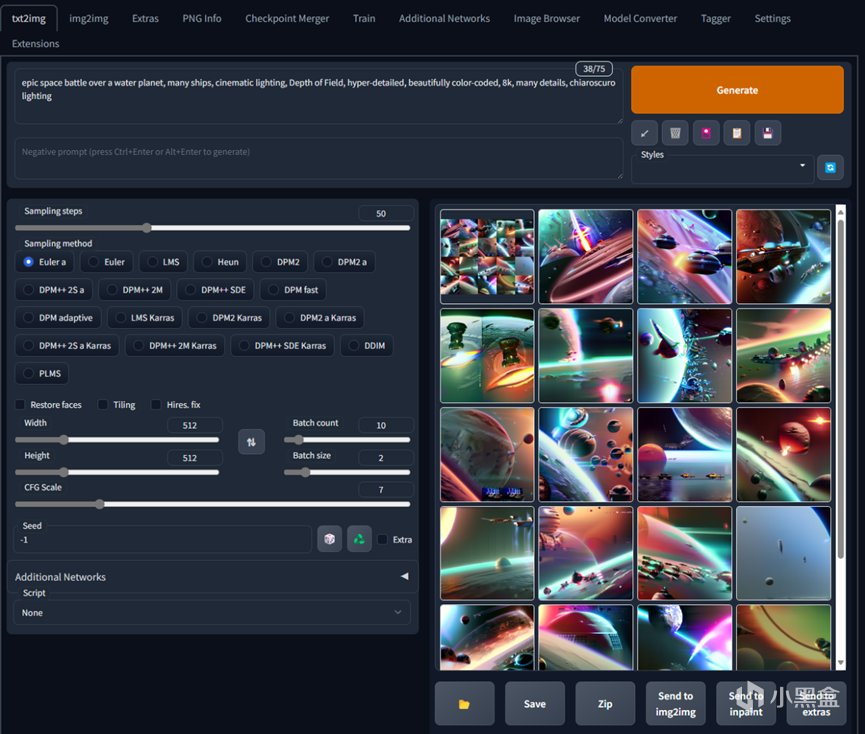
Task: Refresh the Styles list
Action: (x=830, y=168)
